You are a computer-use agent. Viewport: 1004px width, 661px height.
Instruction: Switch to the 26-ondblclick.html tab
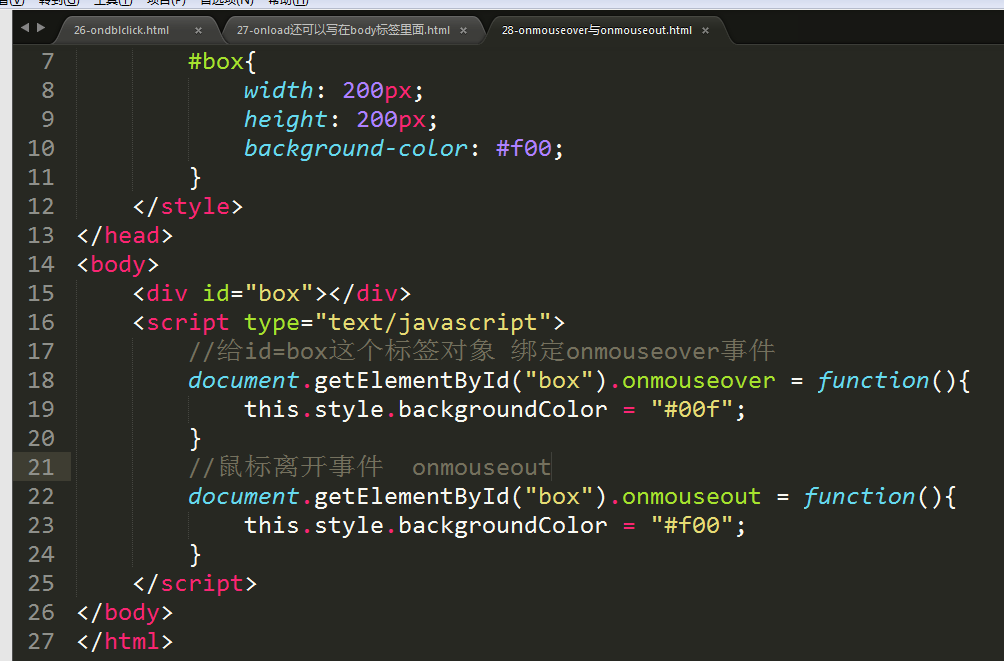pos(122,30)
